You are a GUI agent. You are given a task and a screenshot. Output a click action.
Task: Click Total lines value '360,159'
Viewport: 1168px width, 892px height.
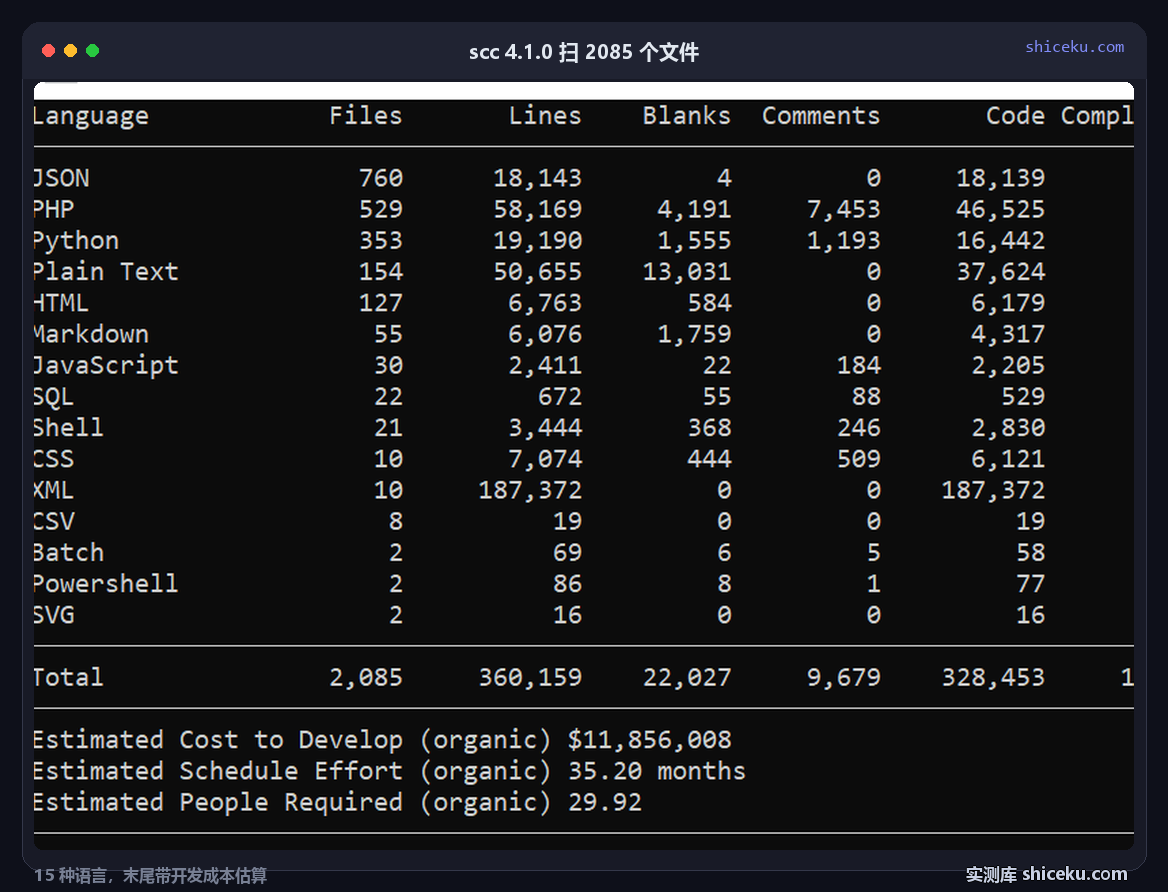[x=530, y=678]
